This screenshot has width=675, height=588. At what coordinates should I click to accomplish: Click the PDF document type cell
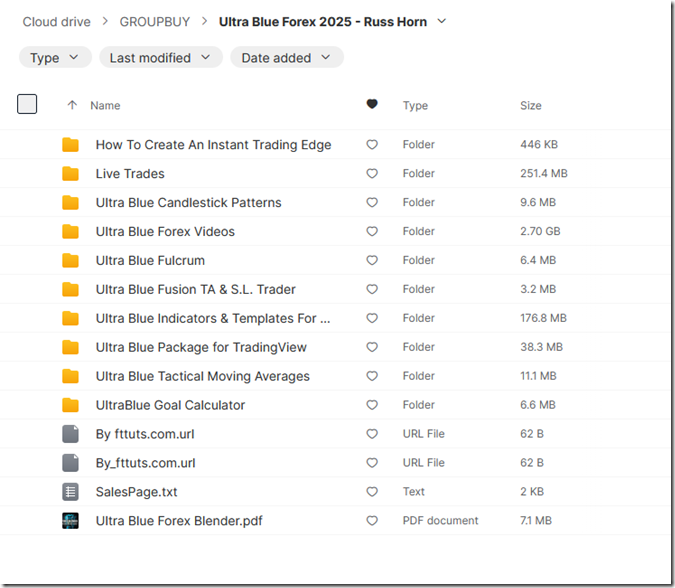(x=440, y=520)
